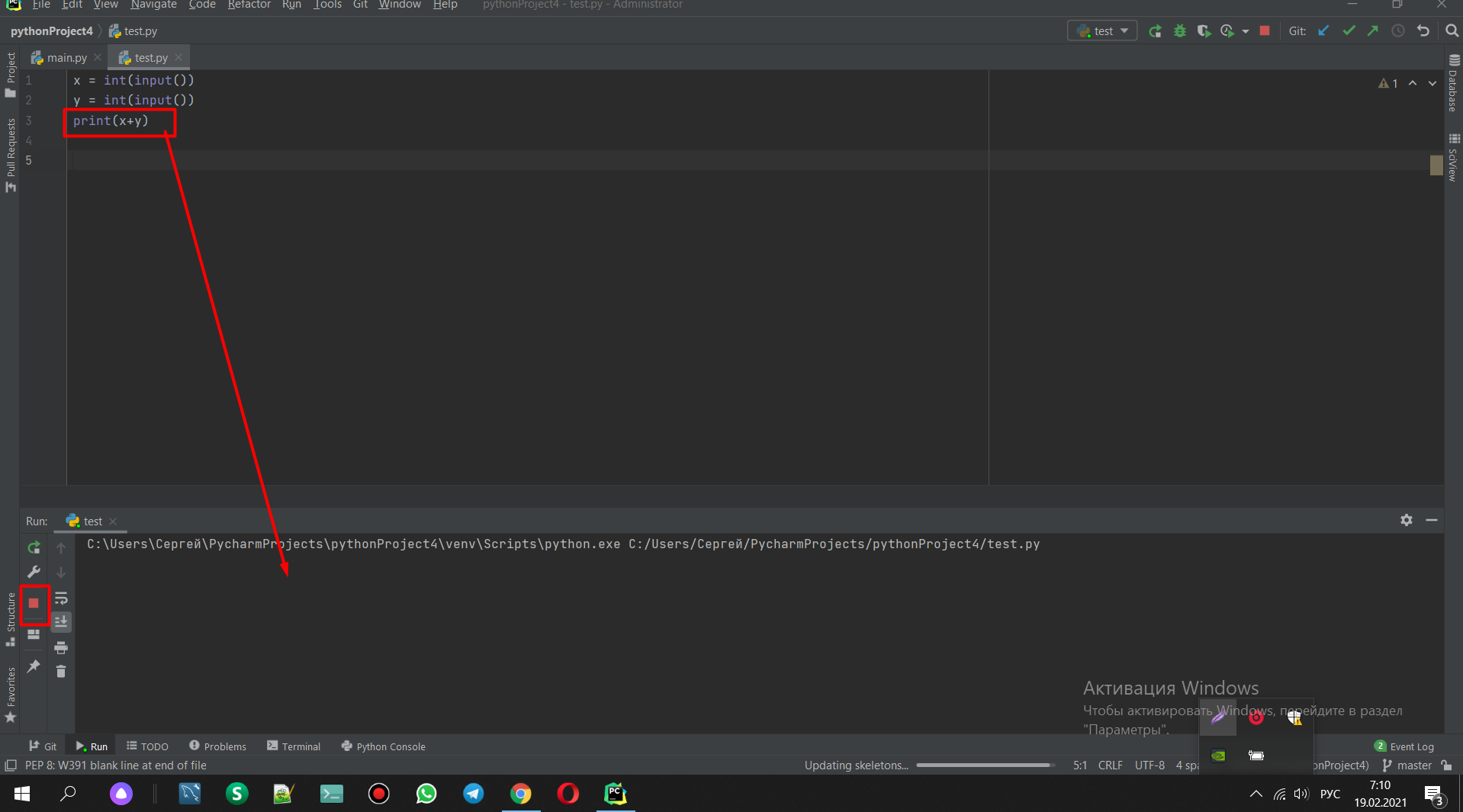Viewport: 1463px width, 812px height.
Task: Click the restore layout icon in Run panel
Action: pos(34,634)
